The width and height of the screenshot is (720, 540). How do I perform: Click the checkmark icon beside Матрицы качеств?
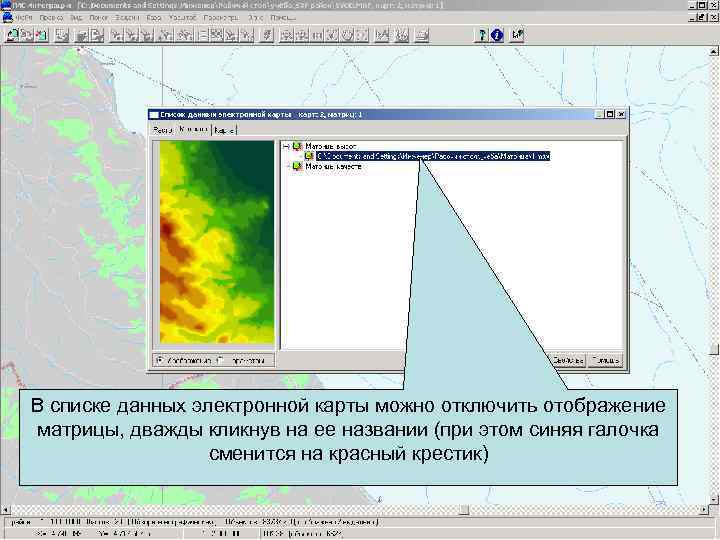point(297,166)
